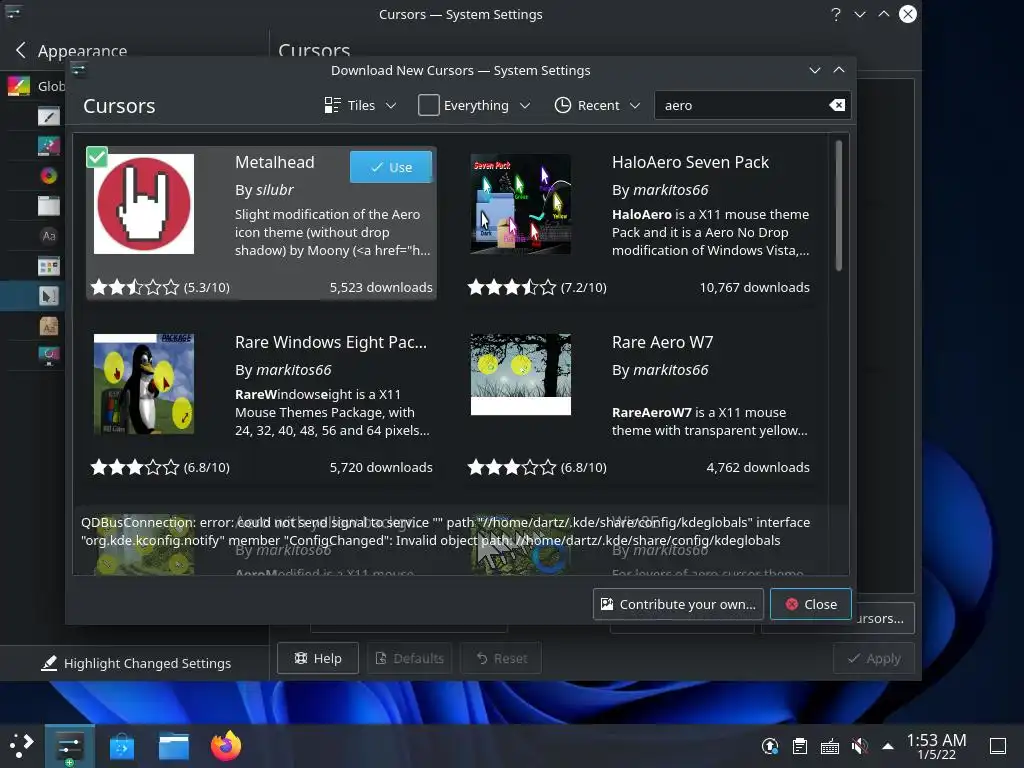Open the Rare Aero W7 thumbnail
The width and height of the screenshot is (1024, 768).
[520, 374]
